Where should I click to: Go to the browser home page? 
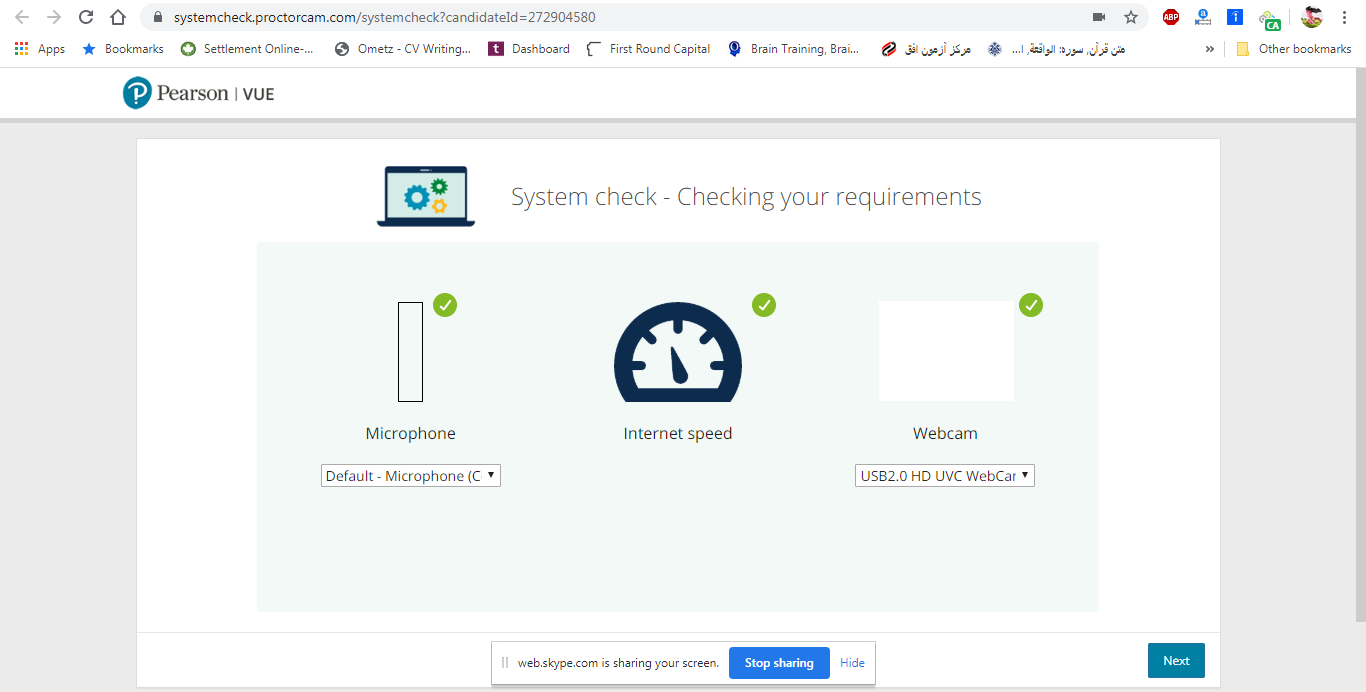click(x=118, y=17)
